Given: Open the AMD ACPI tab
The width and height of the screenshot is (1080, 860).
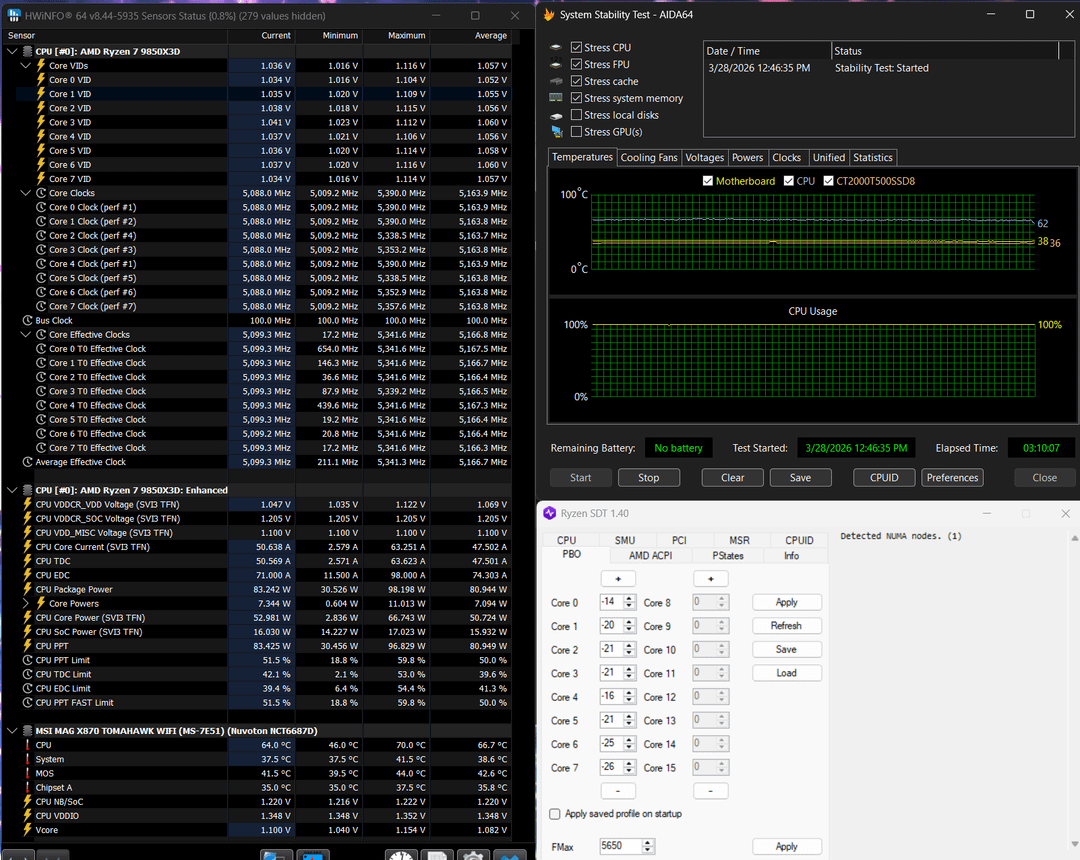Looking at the screenshot, I should 653,555.
